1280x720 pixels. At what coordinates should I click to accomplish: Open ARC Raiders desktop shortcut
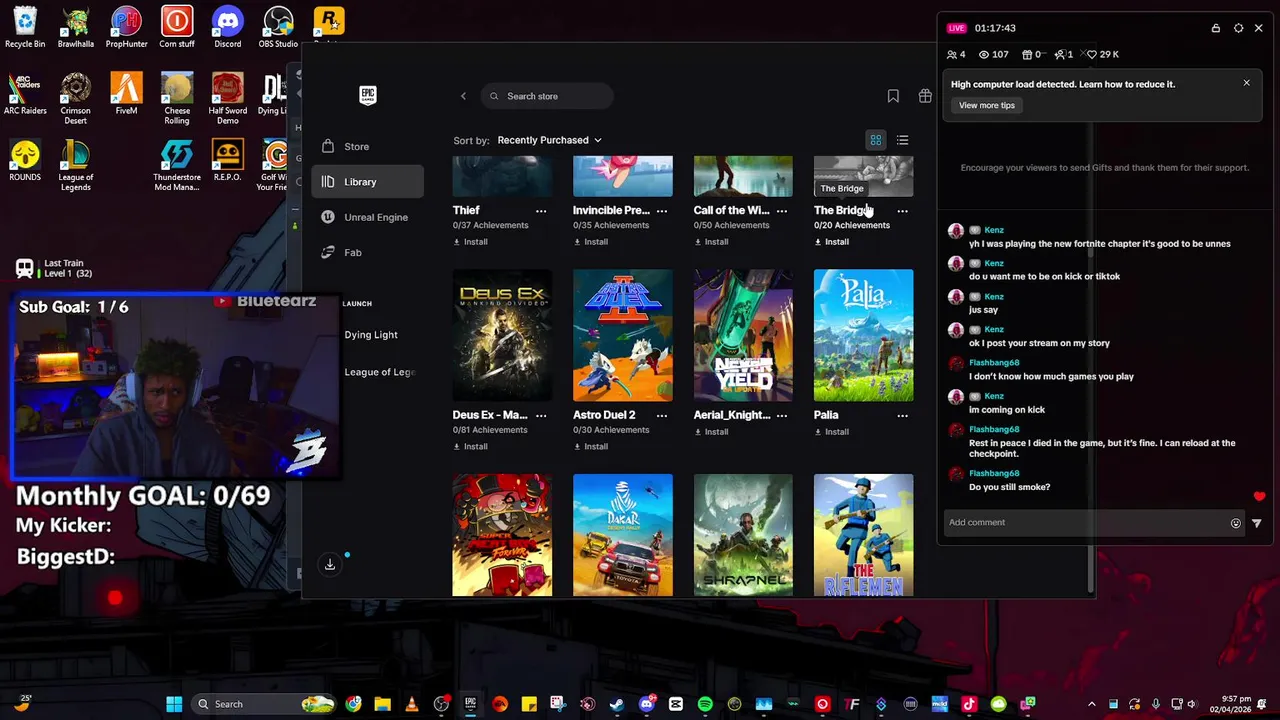25,94
